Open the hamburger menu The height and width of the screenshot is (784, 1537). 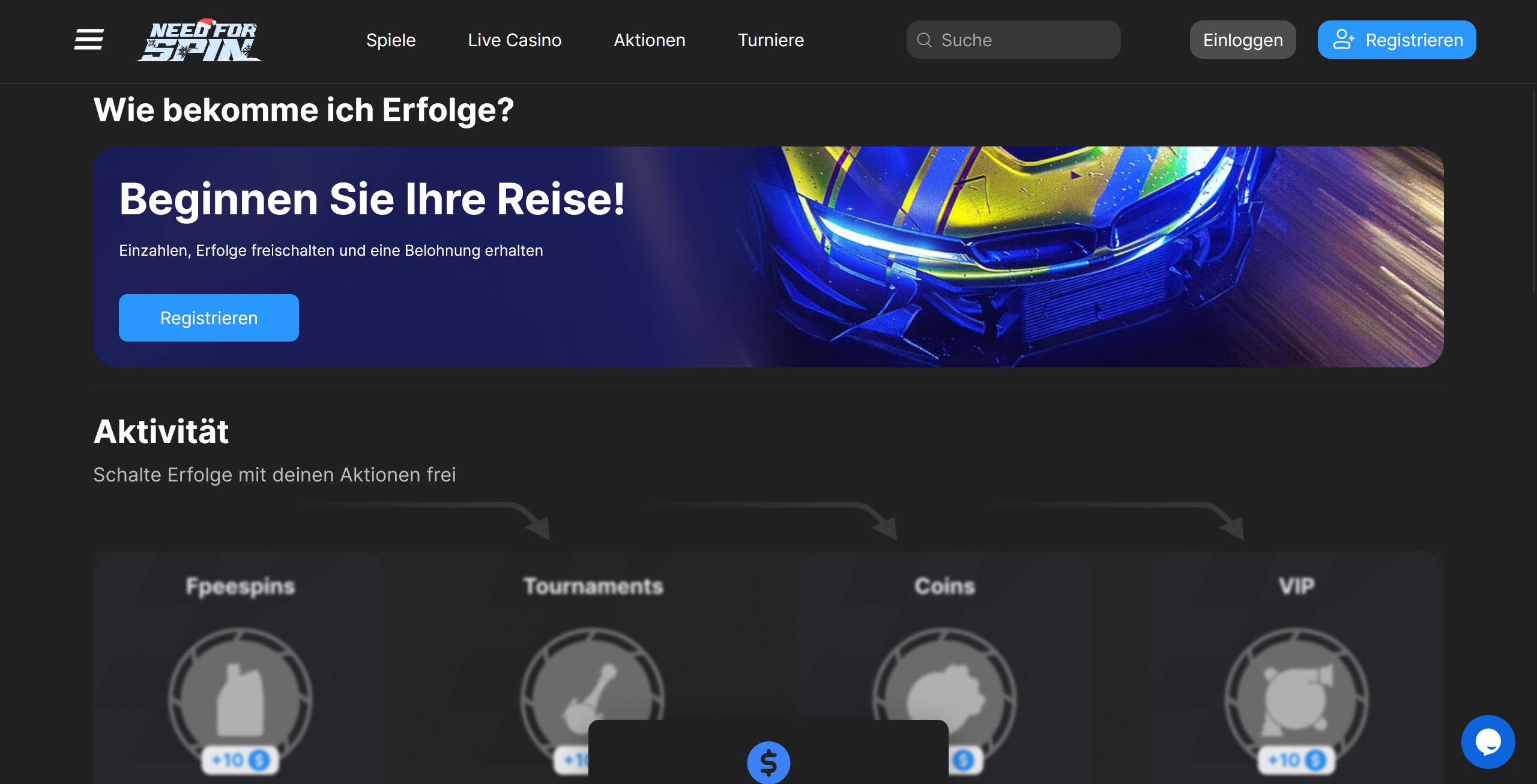tap(89, 40)
